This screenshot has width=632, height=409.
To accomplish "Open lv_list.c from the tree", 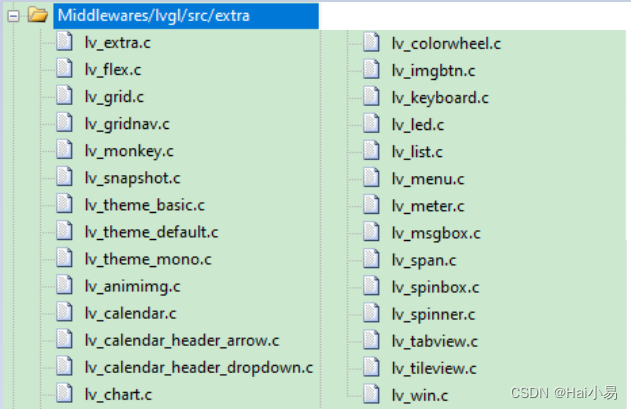I will 417,152.
